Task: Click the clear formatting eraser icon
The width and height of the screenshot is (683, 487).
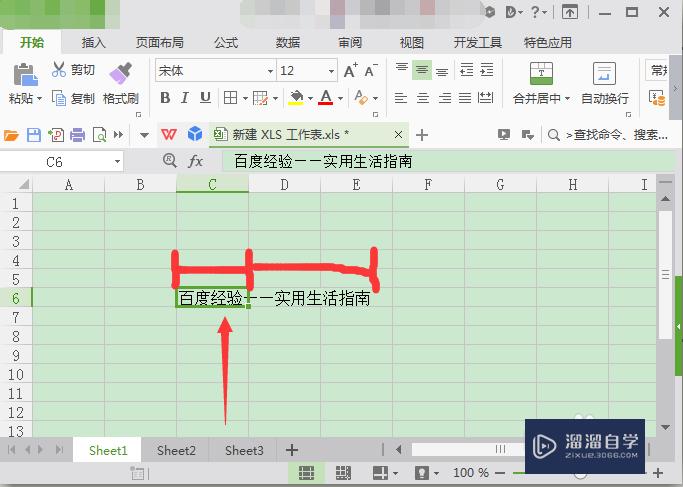Action: coord(361,98)
